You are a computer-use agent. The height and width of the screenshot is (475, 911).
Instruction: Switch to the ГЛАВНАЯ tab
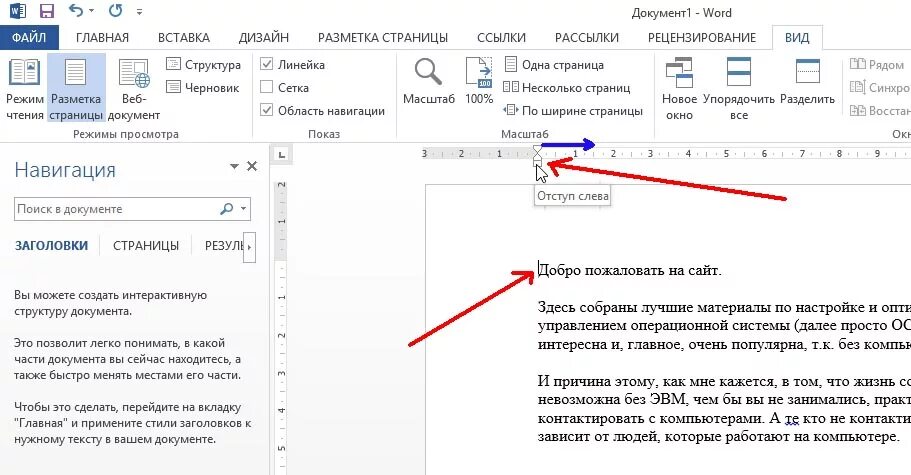102,38
